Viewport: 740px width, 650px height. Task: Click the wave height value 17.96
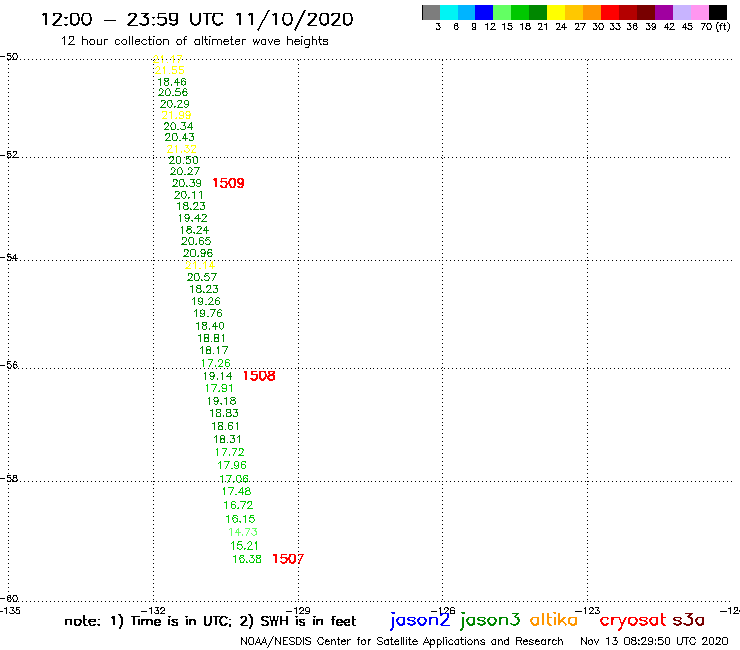(x=232, y=465)
